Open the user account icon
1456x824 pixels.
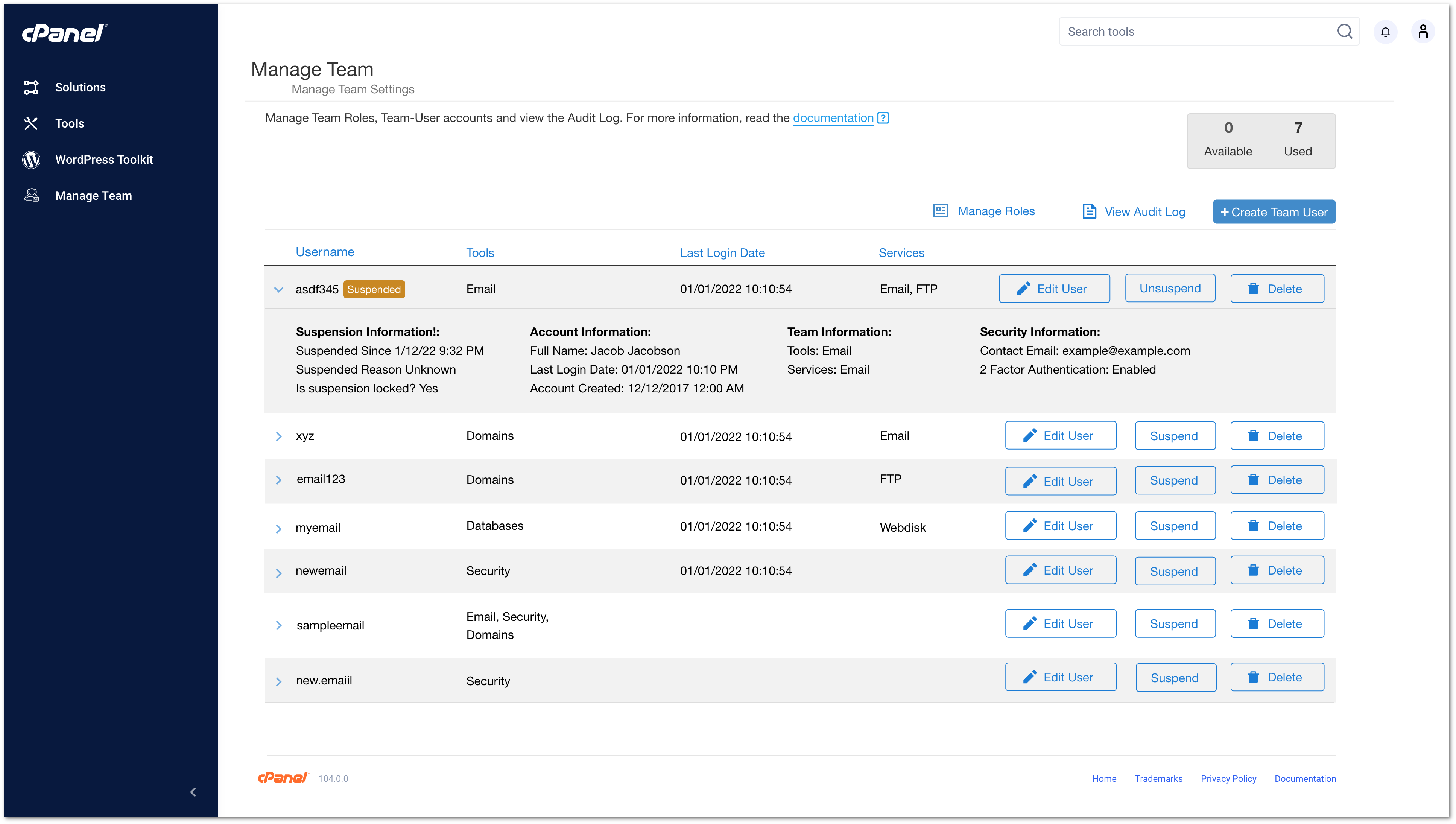click(1423, 32)
